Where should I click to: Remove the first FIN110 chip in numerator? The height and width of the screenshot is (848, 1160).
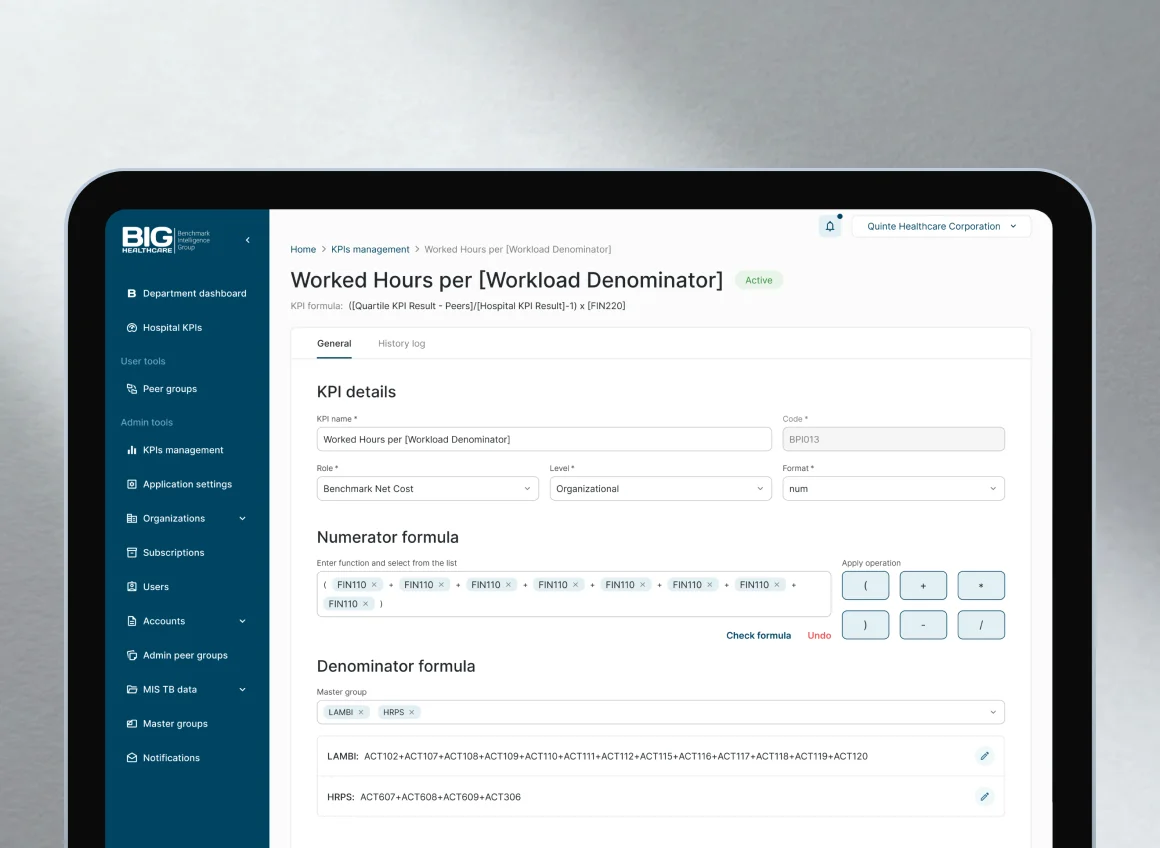tap(374, 585)
